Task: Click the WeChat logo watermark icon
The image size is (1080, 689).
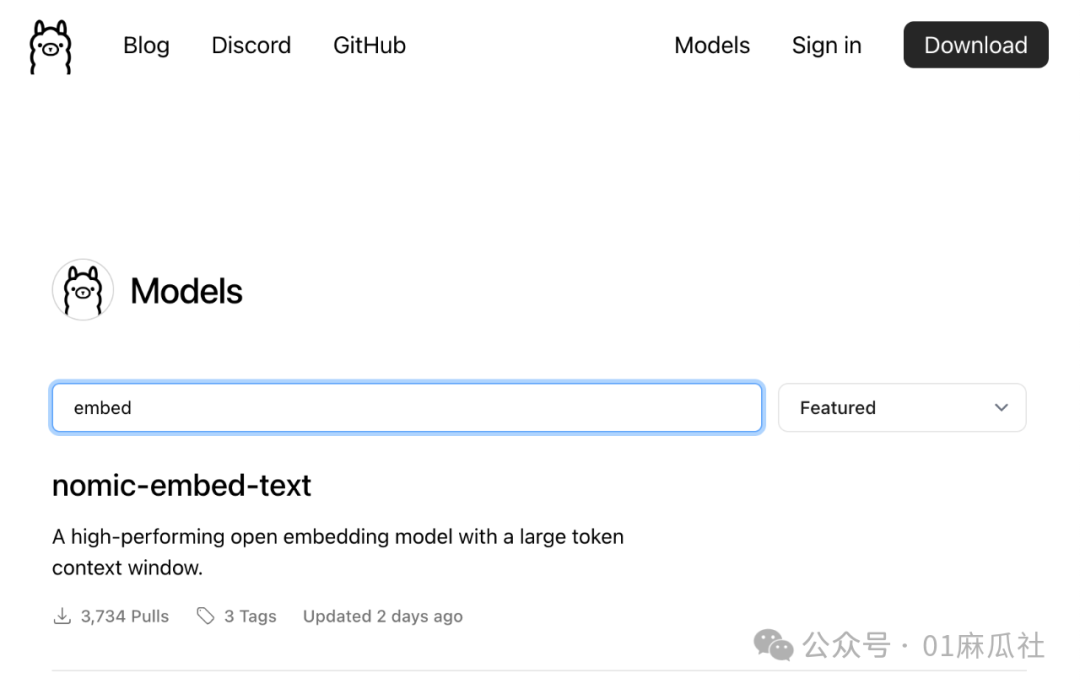Action: (x=773, y=645)
